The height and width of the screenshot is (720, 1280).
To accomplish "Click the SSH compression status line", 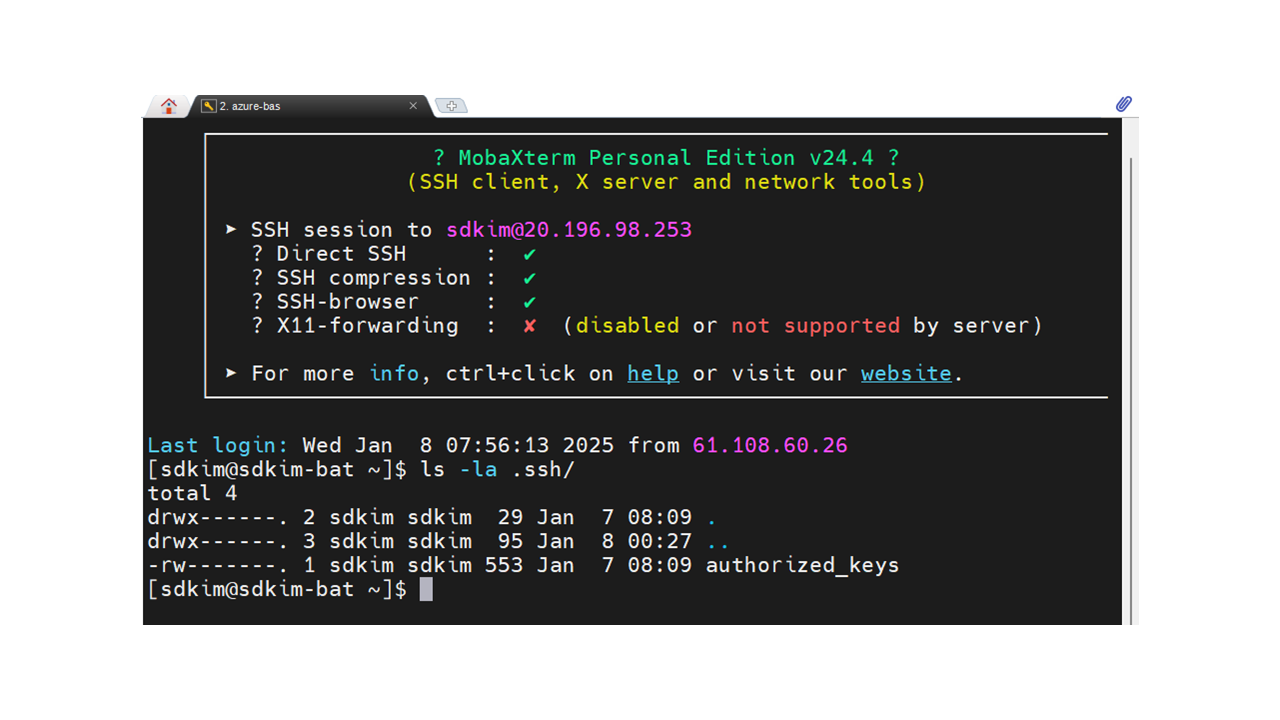I will [x=394, y=278].
